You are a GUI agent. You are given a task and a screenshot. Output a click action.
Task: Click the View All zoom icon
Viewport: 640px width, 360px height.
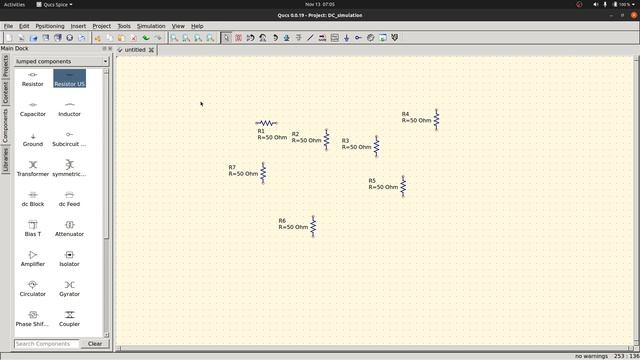click(174, 38)
